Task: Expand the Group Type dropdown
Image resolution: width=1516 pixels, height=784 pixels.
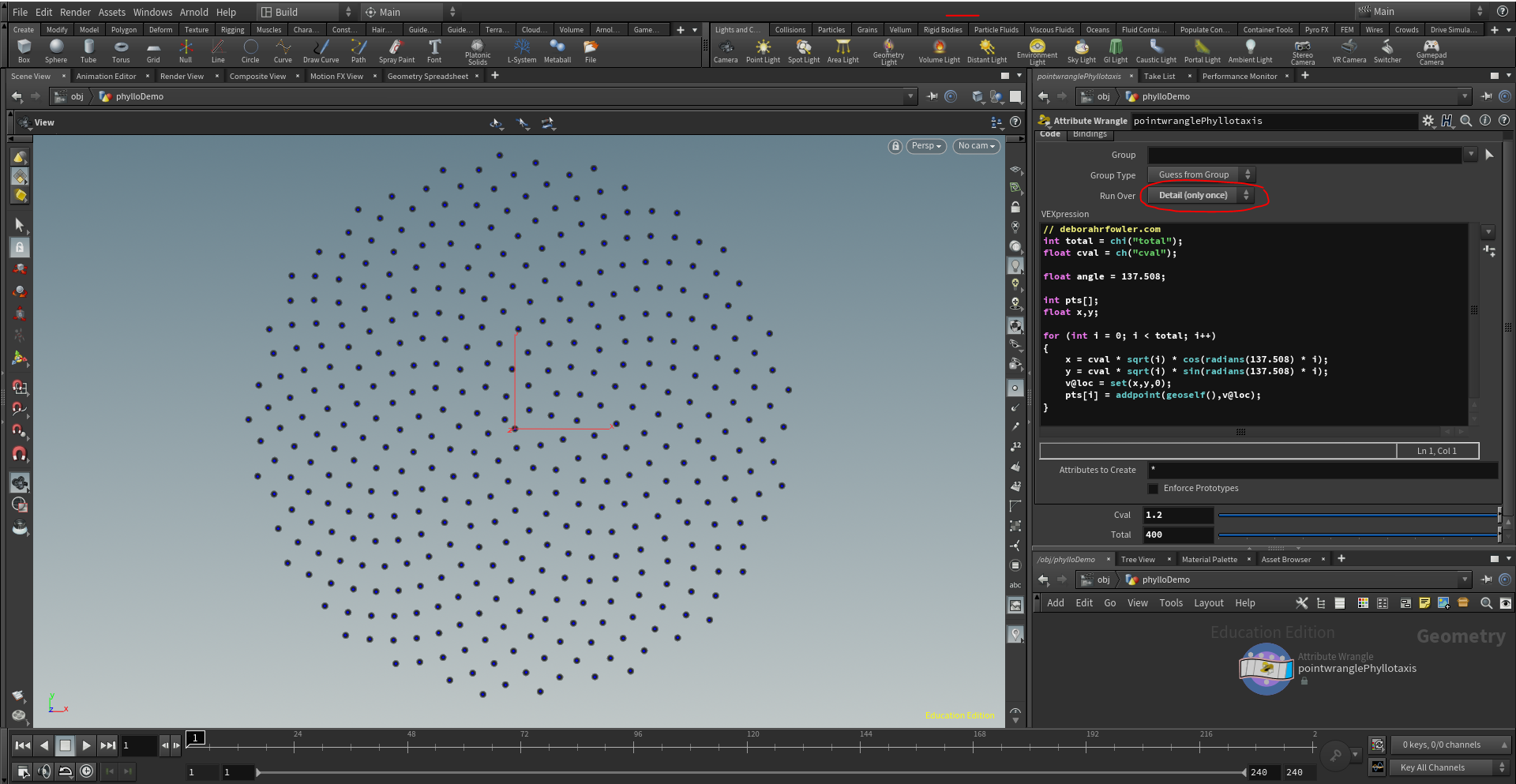Action: coord(1200,175)
